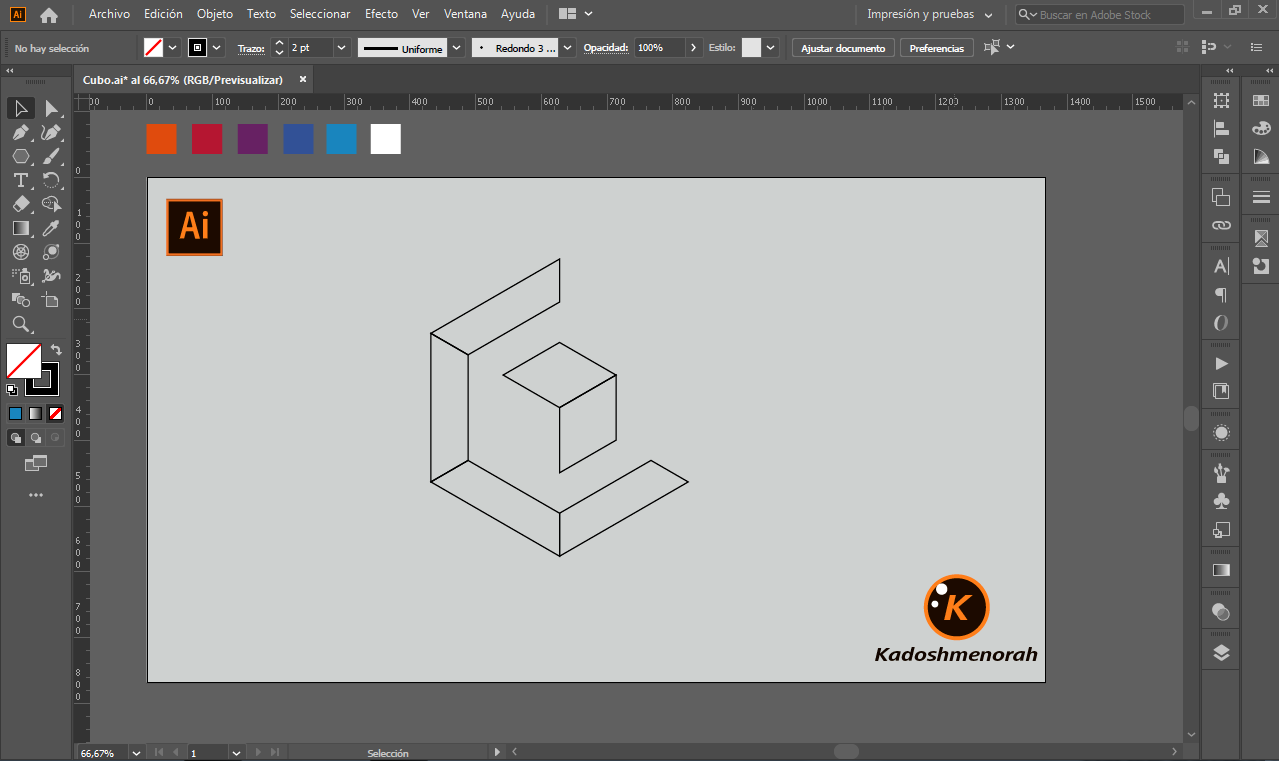Select the Polygon shape tool
This screenshot has height=761, width=1279.
[21, 156]
